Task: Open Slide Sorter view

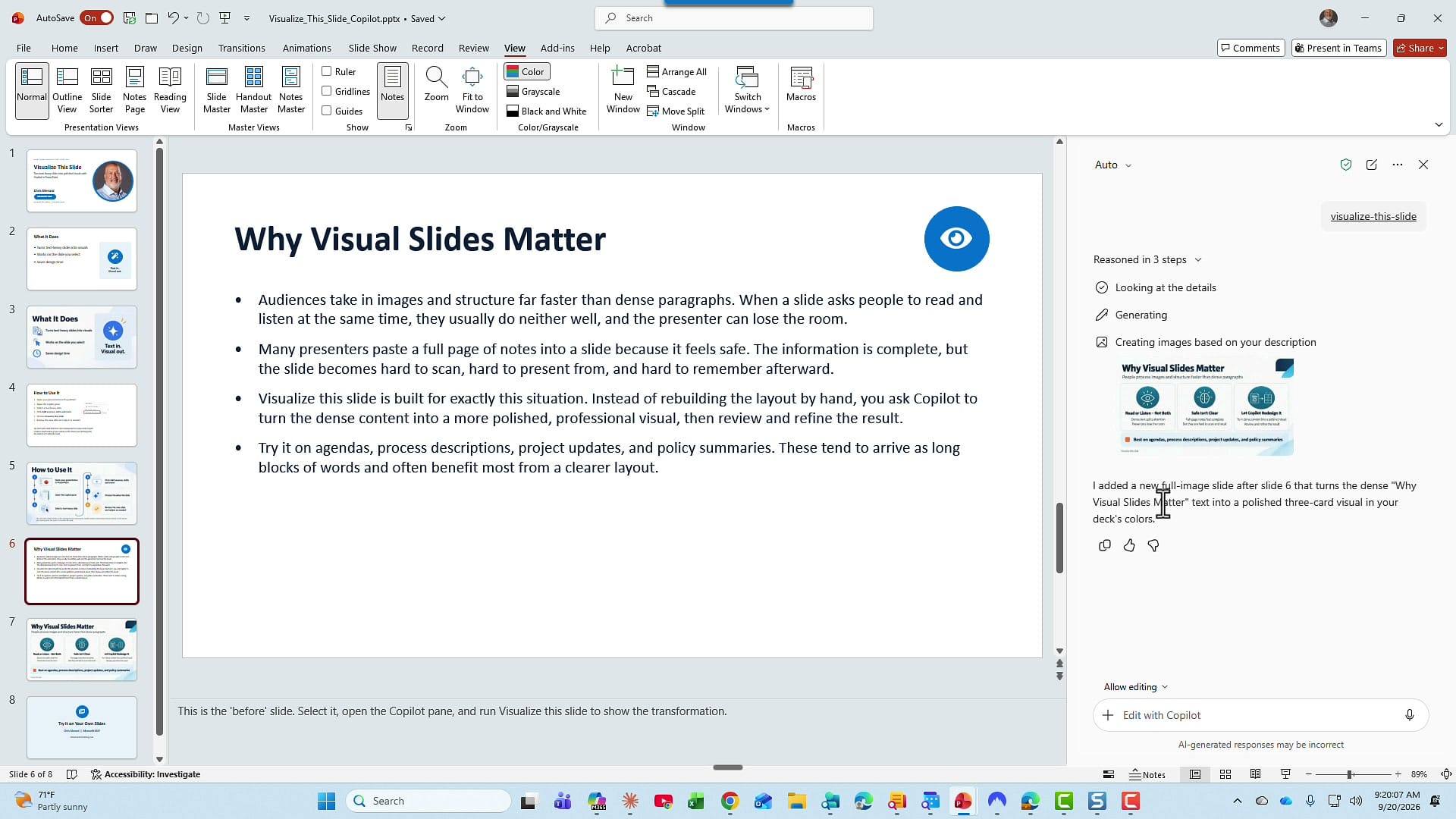Action: pos(101,90)
